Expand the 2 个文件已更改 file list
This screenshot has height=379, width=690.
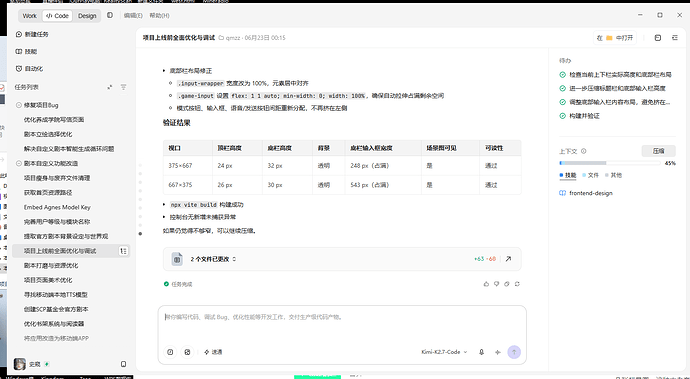point(213,259)
